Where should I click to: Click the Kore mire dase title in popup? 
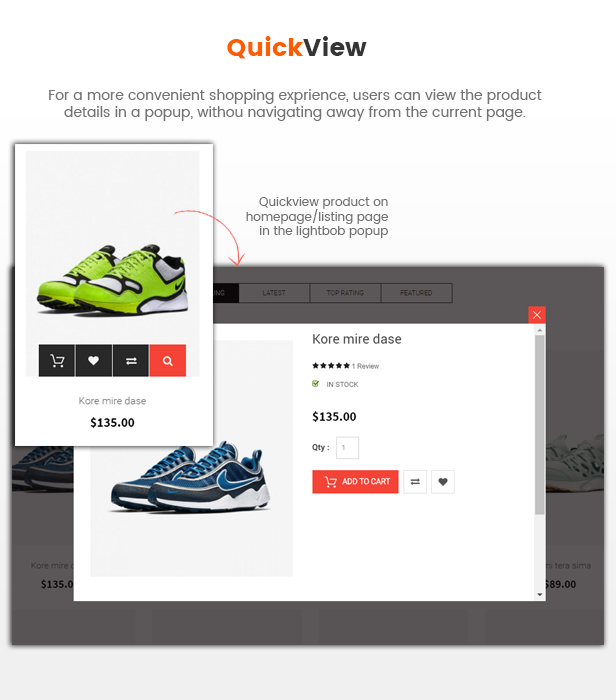pyautogui.click(x=357, y=339)
